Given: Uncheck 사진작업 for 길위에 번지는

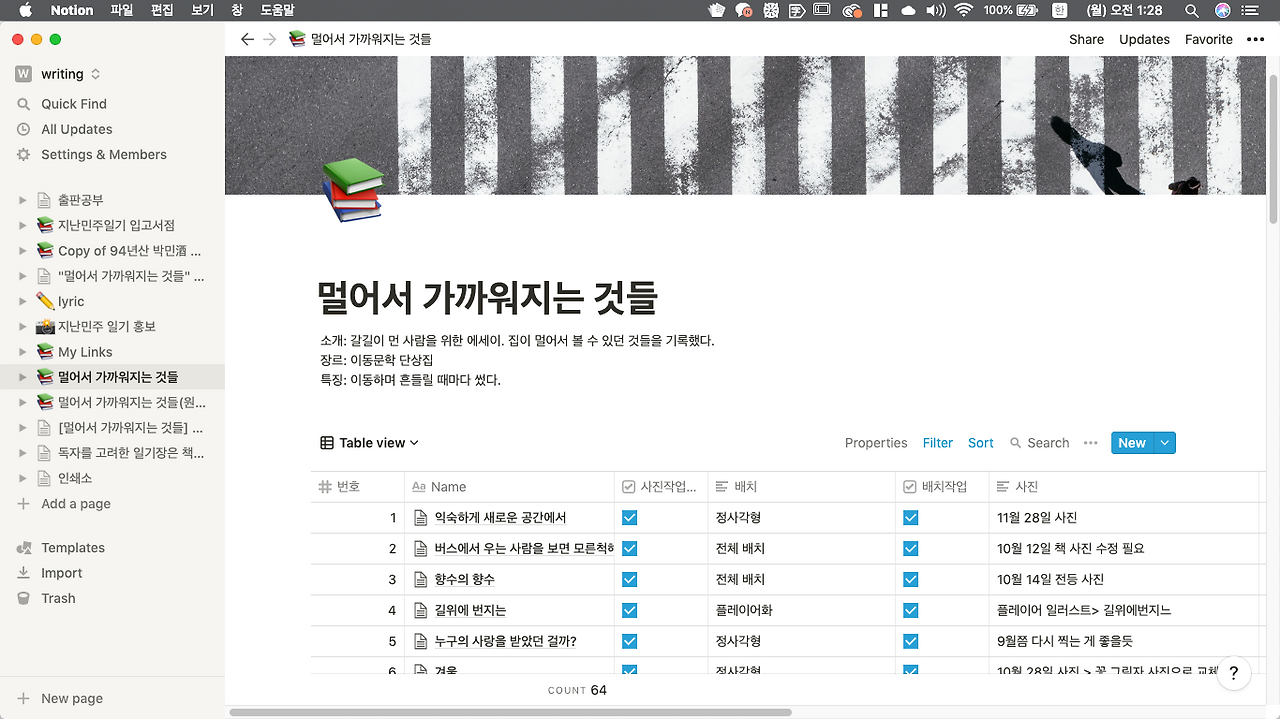Looking at the screenshot, I should [628, 610].
